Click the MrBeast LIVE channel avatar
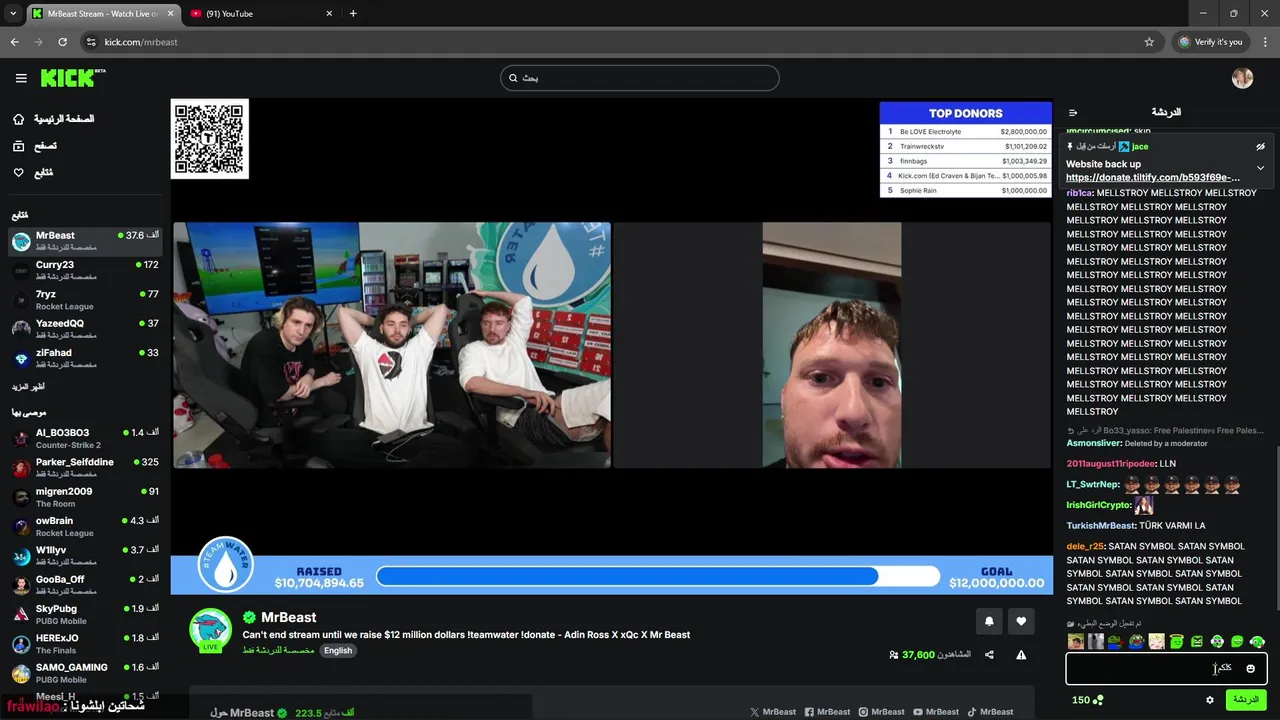1280x720 pixels. point(211,630)
